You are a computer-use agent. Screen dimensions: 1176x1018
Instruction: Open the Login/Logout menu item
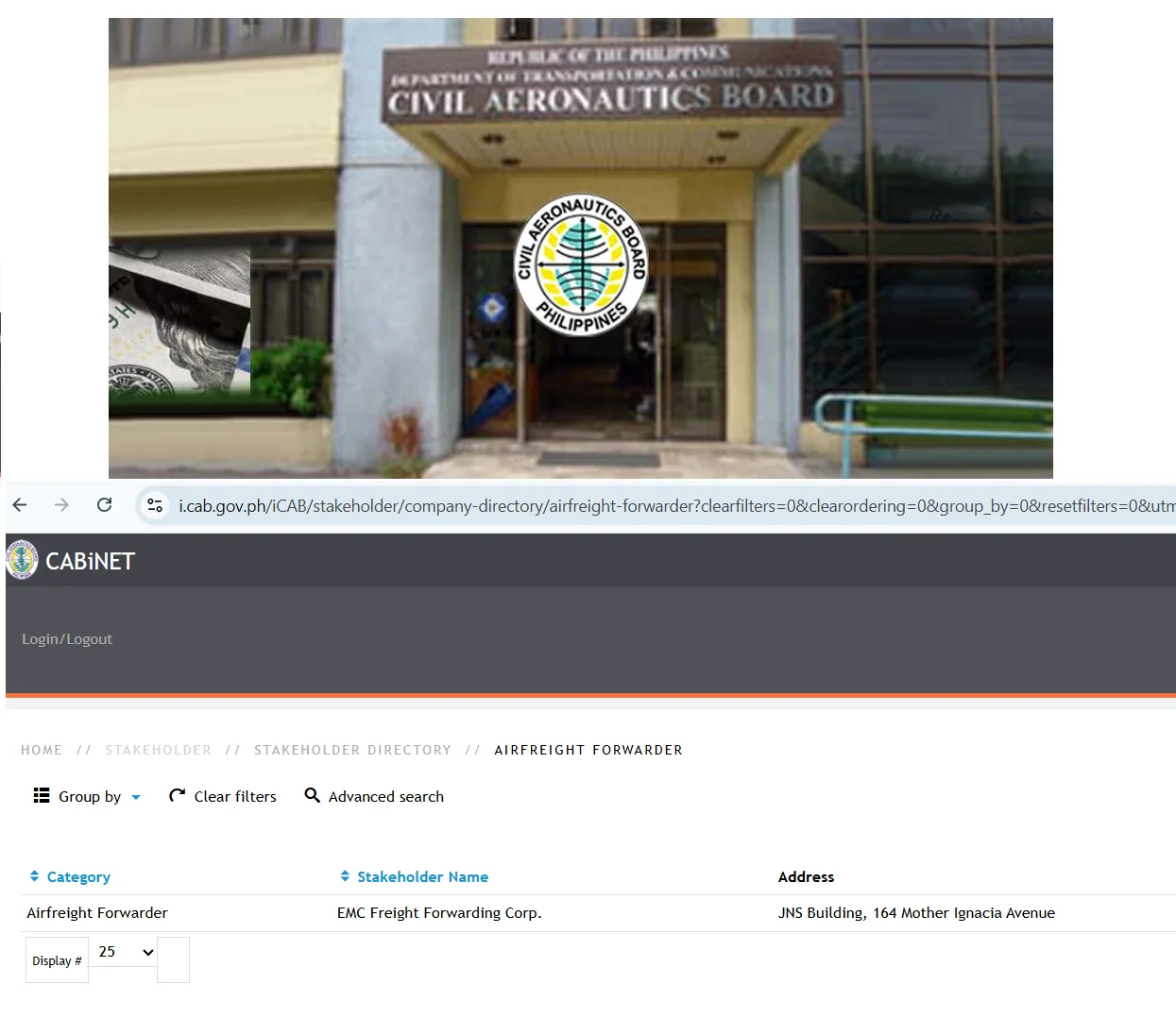point(67,639)
